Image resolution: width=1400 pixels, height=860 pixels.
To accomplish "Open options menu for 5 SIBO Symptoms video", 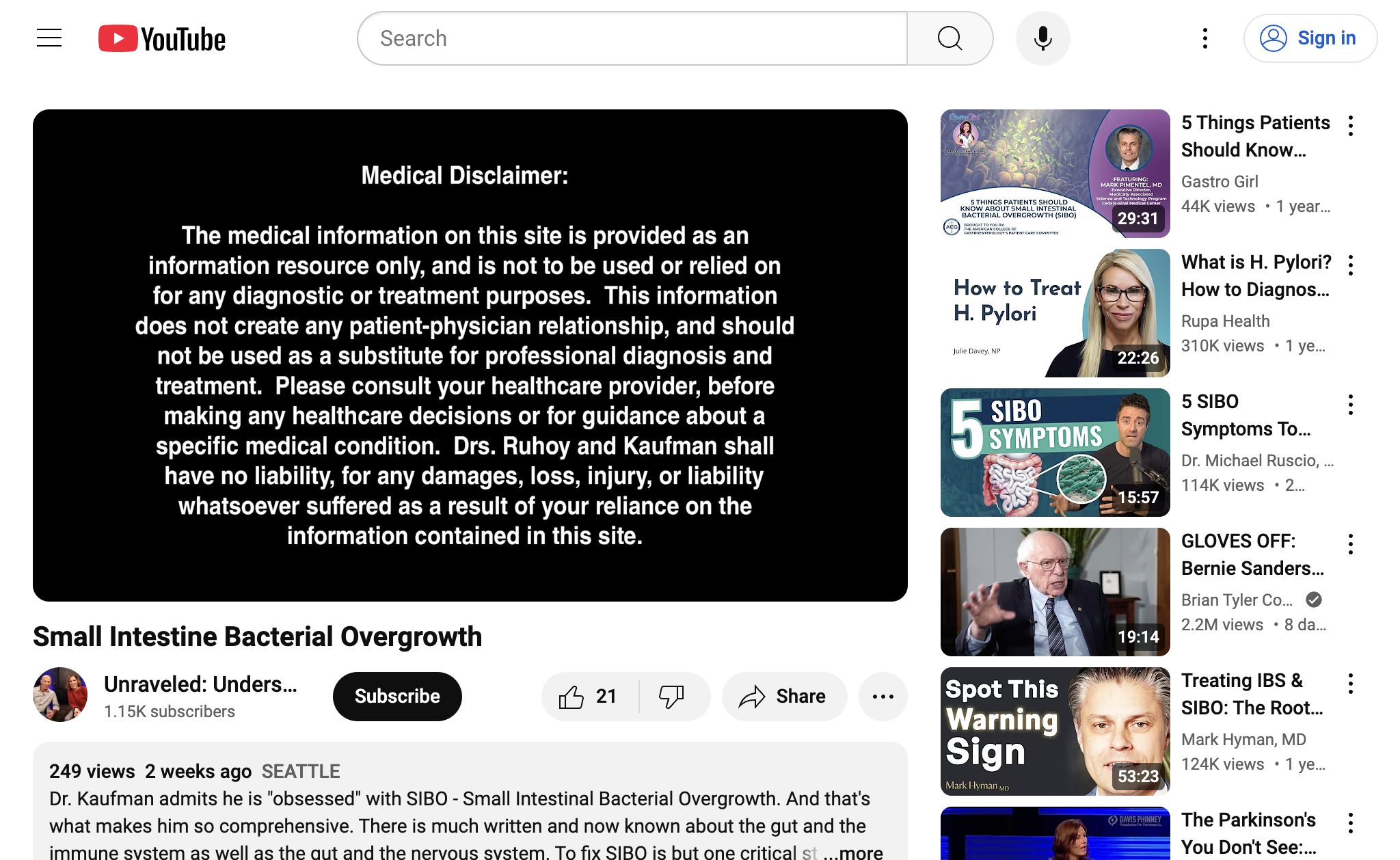I will (1351, 405).
